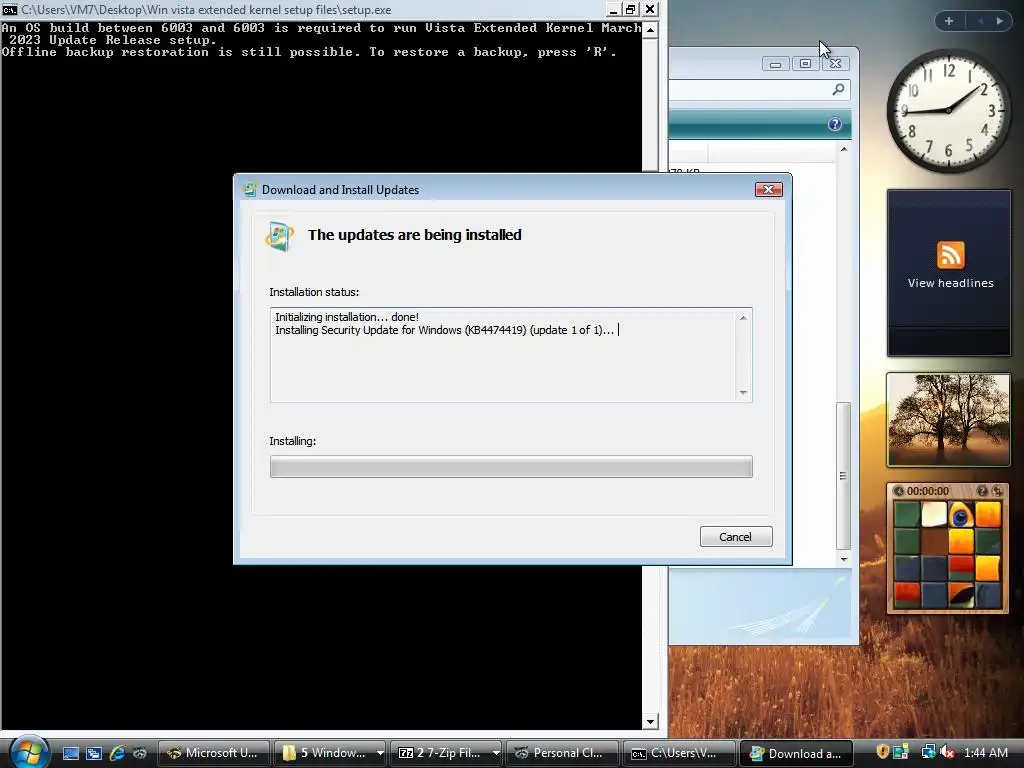Screen dimensions: 1024x768
Task: Click Download a... taskbar button
Action: (795, 753)
